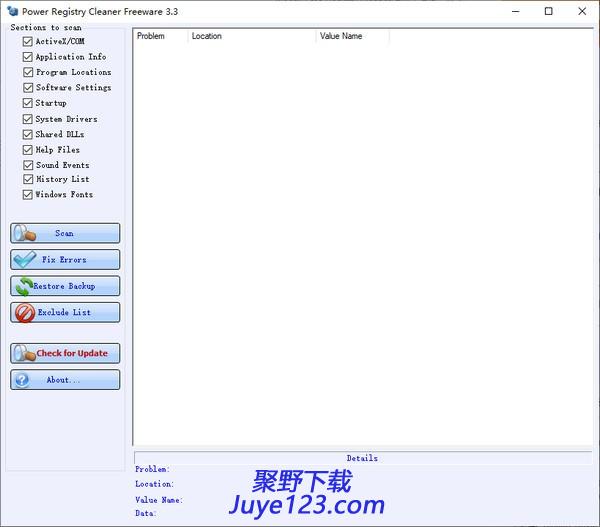This screenshot has width=600, height=527.
Task: Click the Value Name column header
Action: [341, 36]
